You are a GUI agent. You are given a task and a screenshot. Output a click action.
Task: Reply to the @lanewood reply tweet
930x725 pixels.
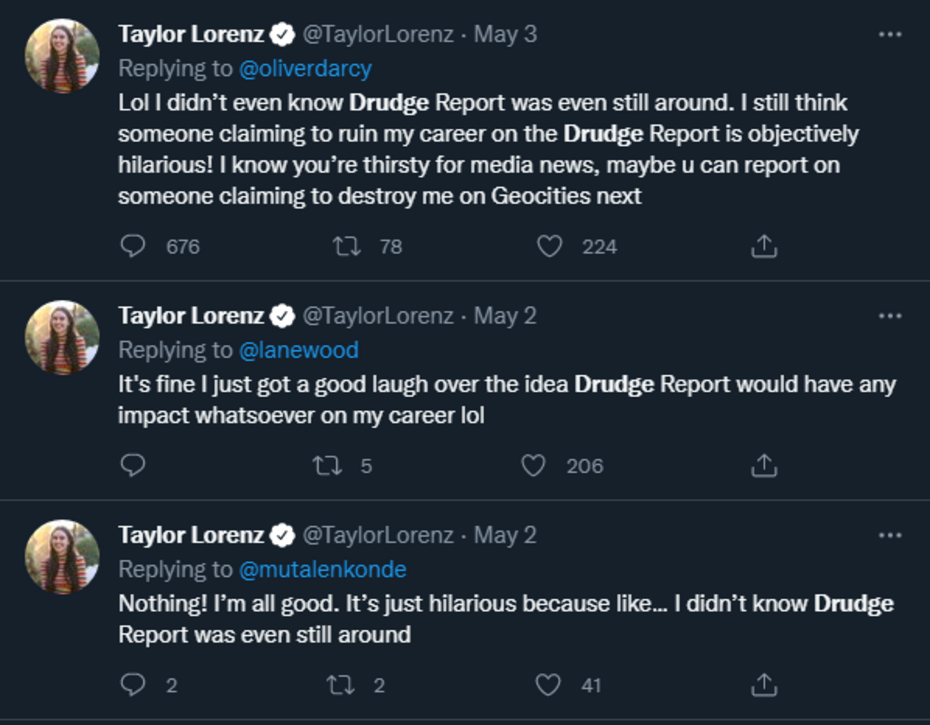[x=133, y=465]
